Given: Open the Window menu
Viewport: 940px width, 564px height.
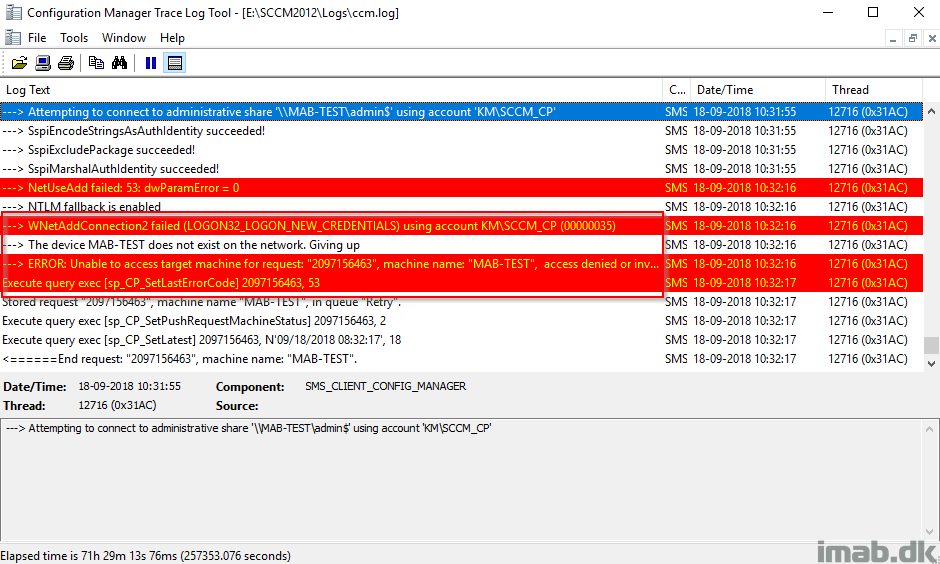Looking at the screenshot, I should [x=123, y=38].
